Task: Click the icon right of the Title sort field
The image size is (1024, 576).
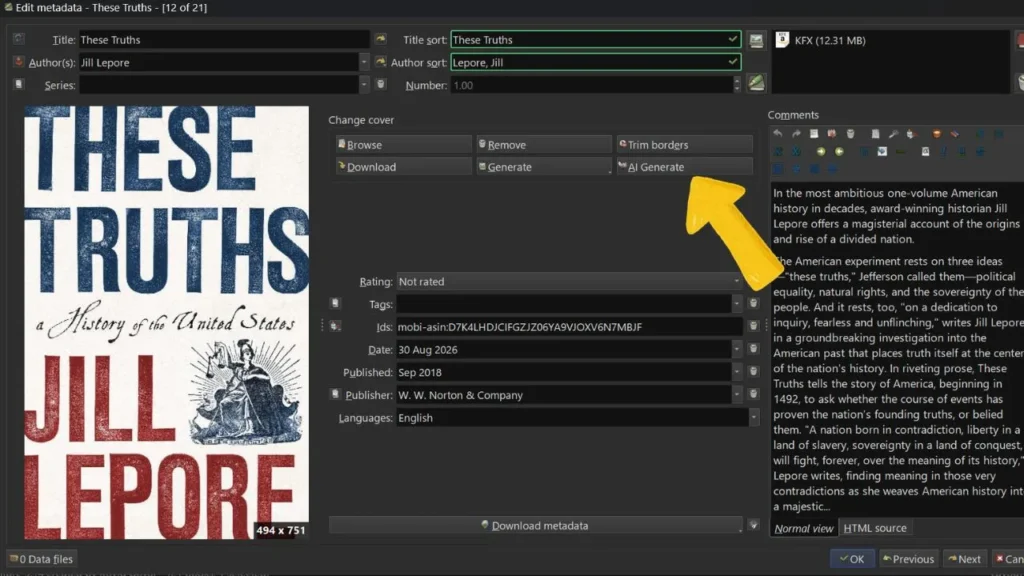Action: click(756, 40)
